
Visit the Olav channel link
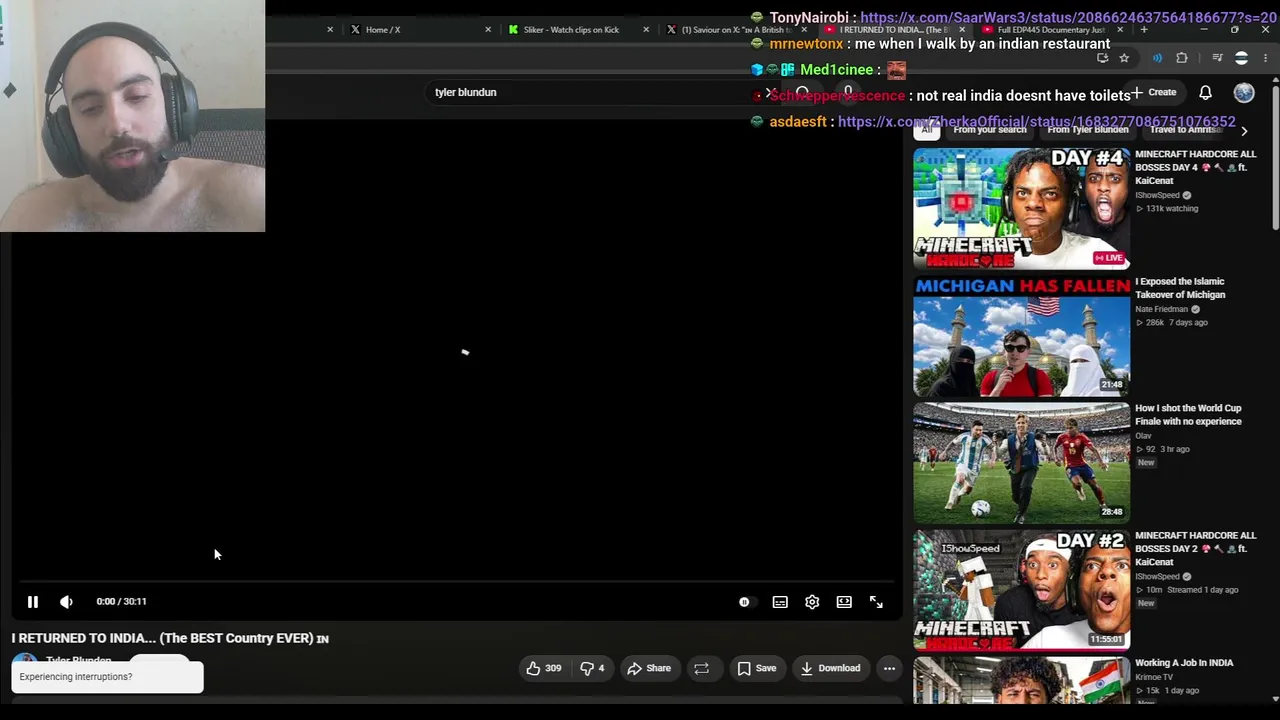pos(1143,436)
